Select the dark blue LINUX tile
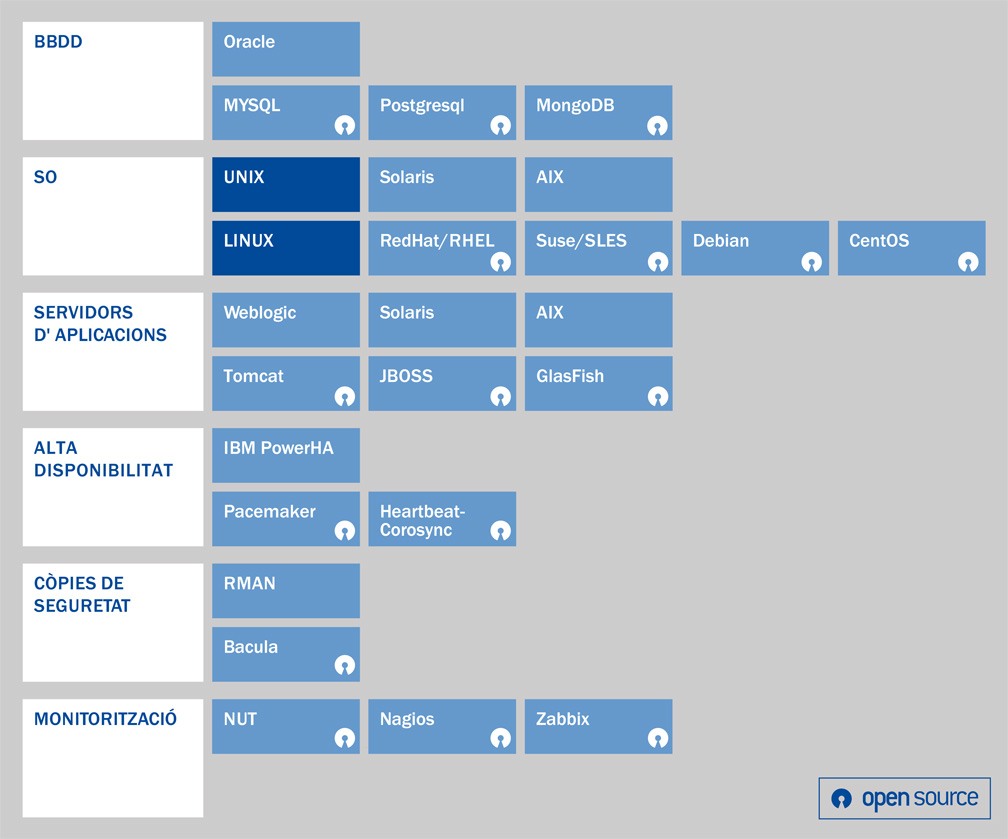This screenshot has width=1008, height=839. [x=286, y=248]
